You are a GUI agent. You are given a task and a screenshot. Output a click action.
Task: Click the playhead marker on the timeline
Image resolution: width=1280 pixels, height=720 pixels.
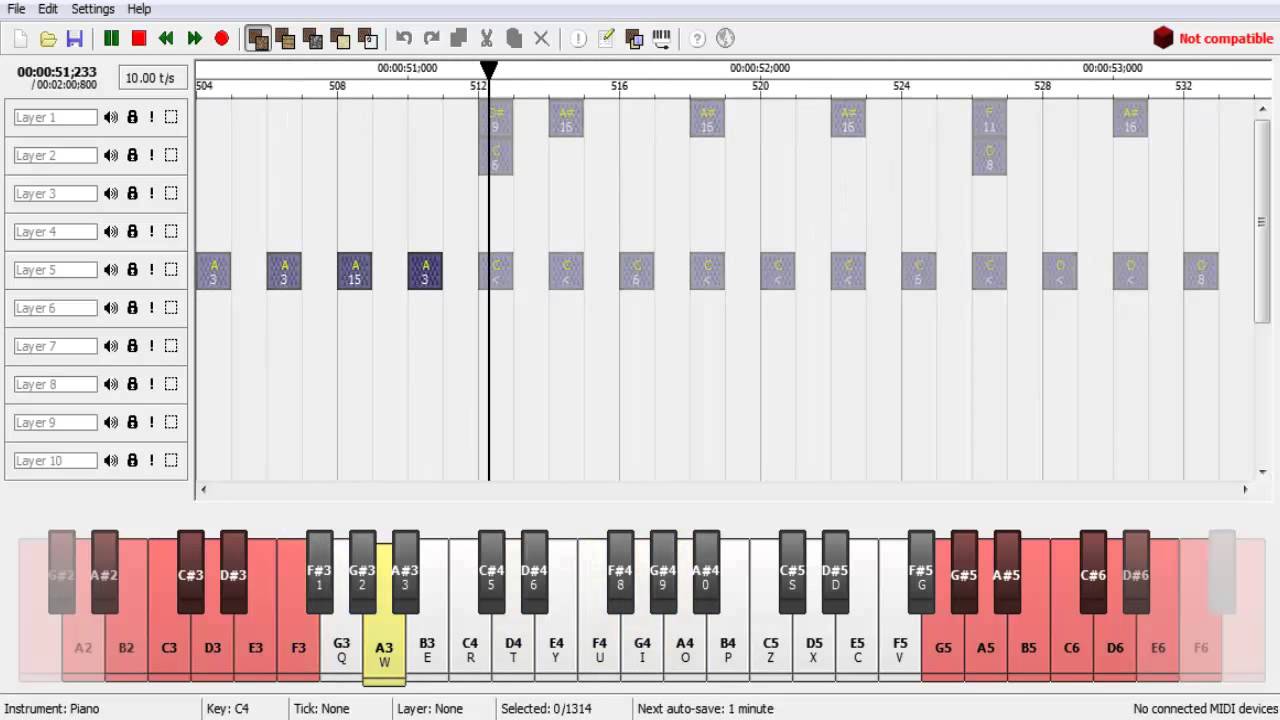click(488, 70)
